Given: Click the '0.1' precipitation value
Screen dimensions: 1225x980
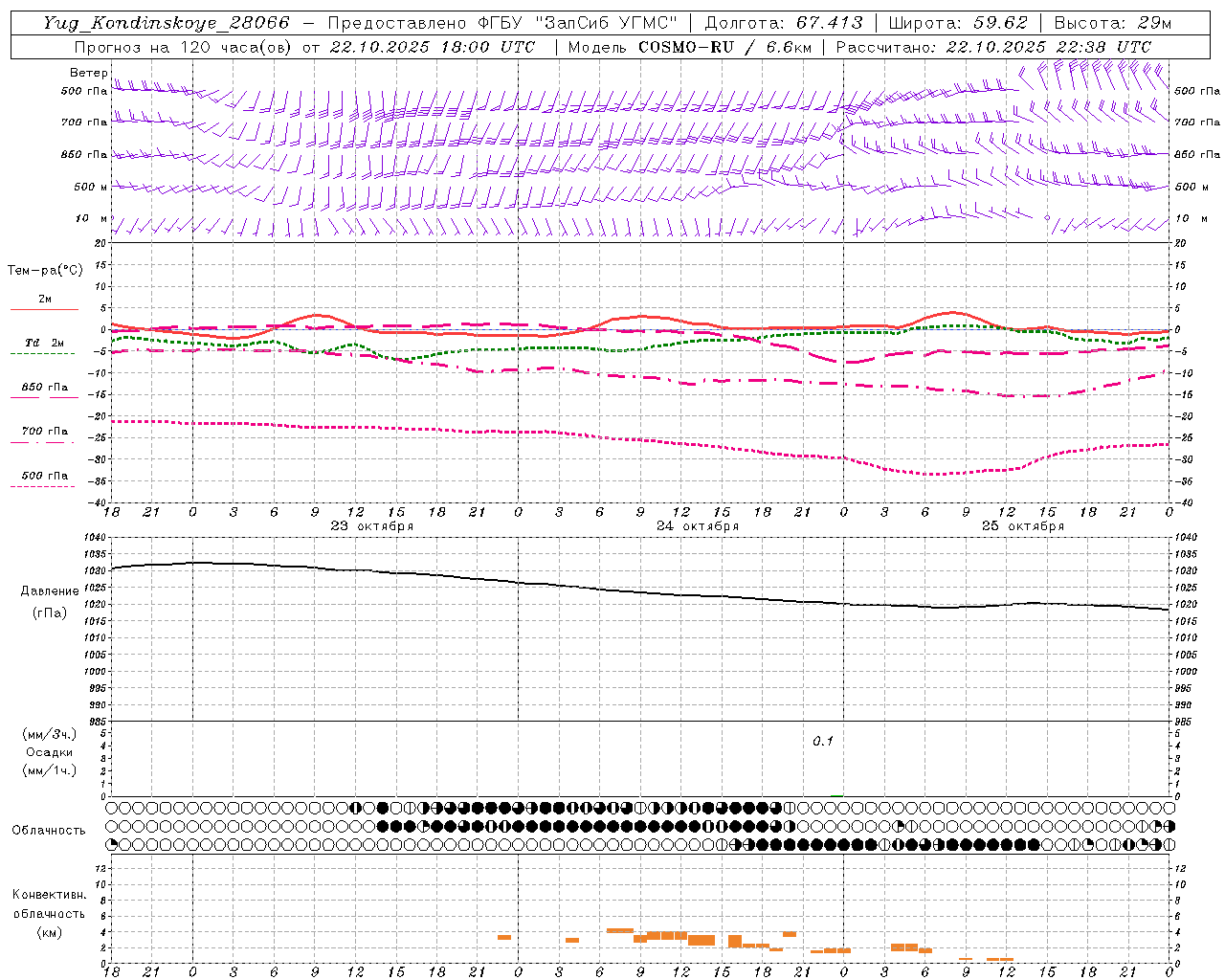Looking at the screenshot, I should click(x=823, y=742).
